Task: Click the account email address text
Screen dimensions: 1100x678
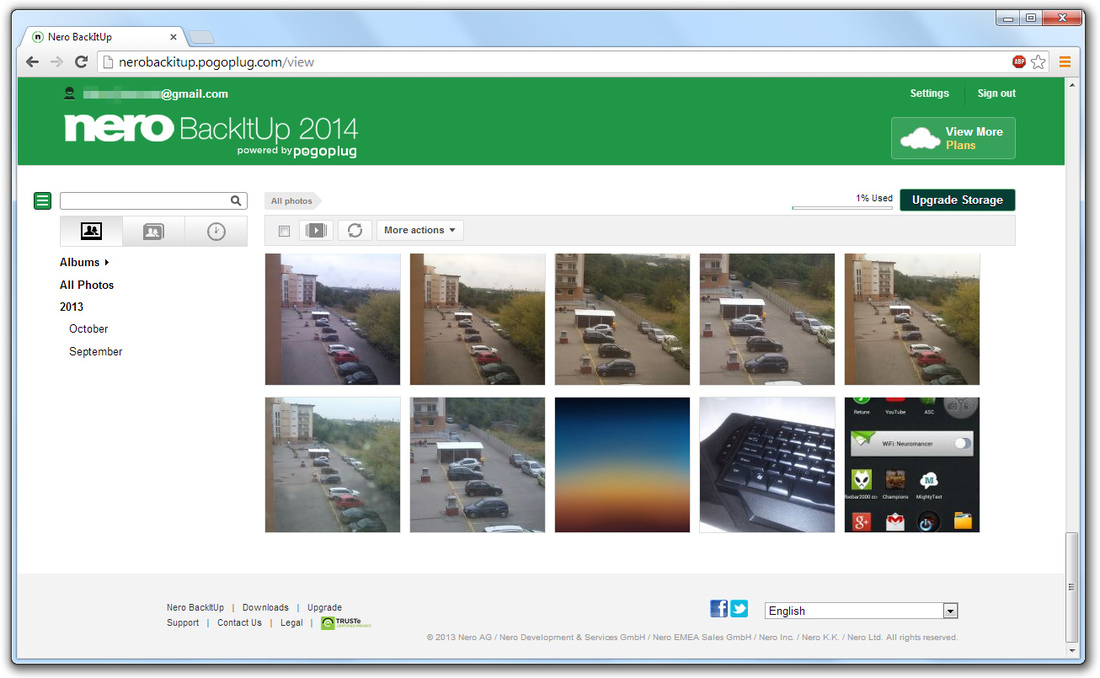Action: pyautogui.click(x=156, y=93)
